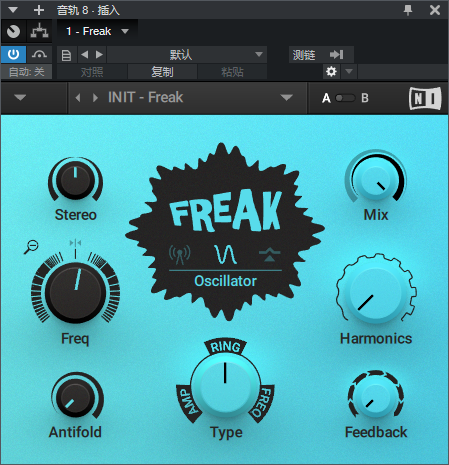Open the routing tree icon
This screenshot has height=465, width=449.
click(39, 32)
